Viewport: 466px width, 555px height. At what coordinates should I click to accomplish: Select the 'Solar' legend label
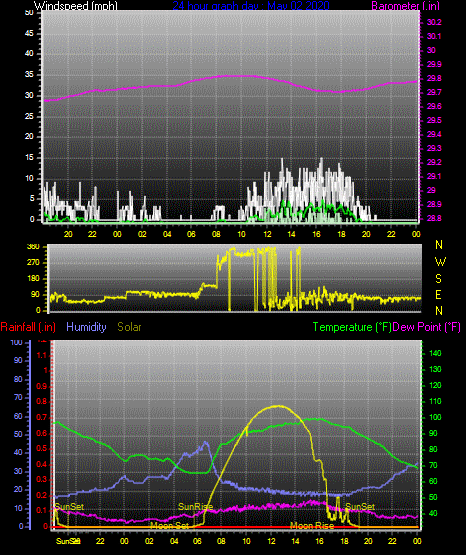tap(129, 327)
